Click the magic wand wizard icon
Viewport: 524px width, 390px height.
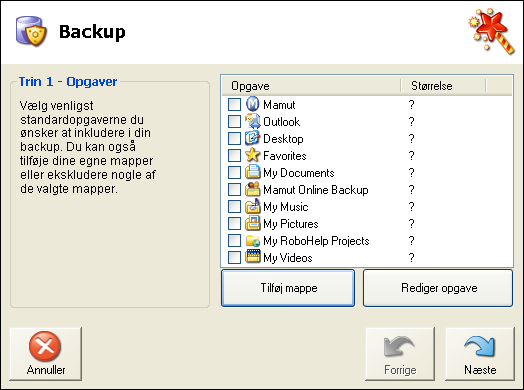click(491, 31)
